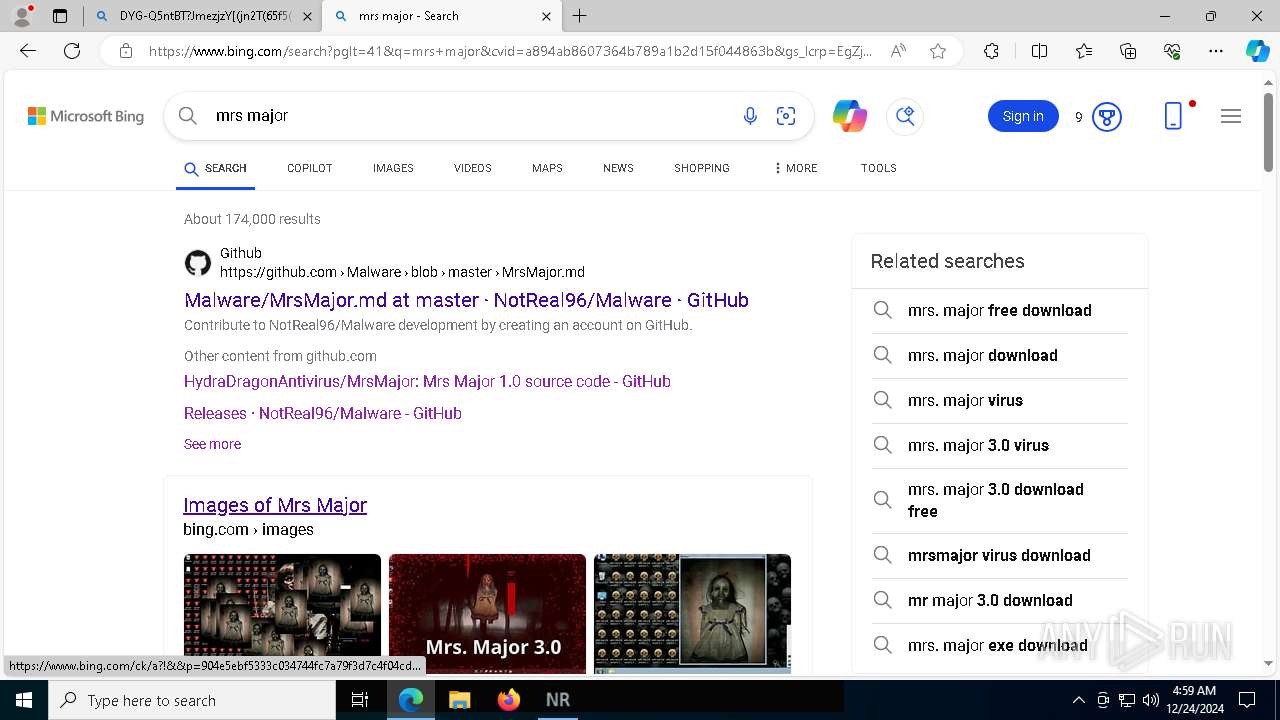Reload the page with the refresh icon

[72, 51]
